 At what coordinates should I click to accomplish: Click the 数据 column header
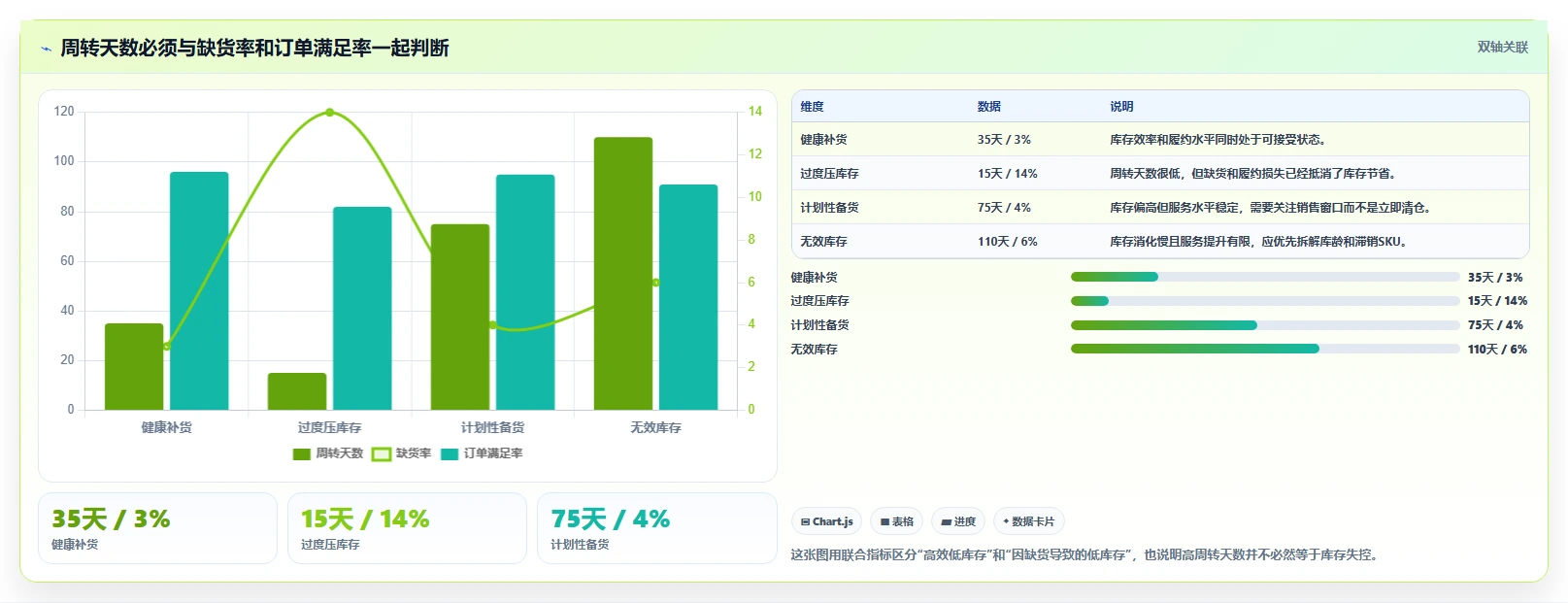pos(989,107)
